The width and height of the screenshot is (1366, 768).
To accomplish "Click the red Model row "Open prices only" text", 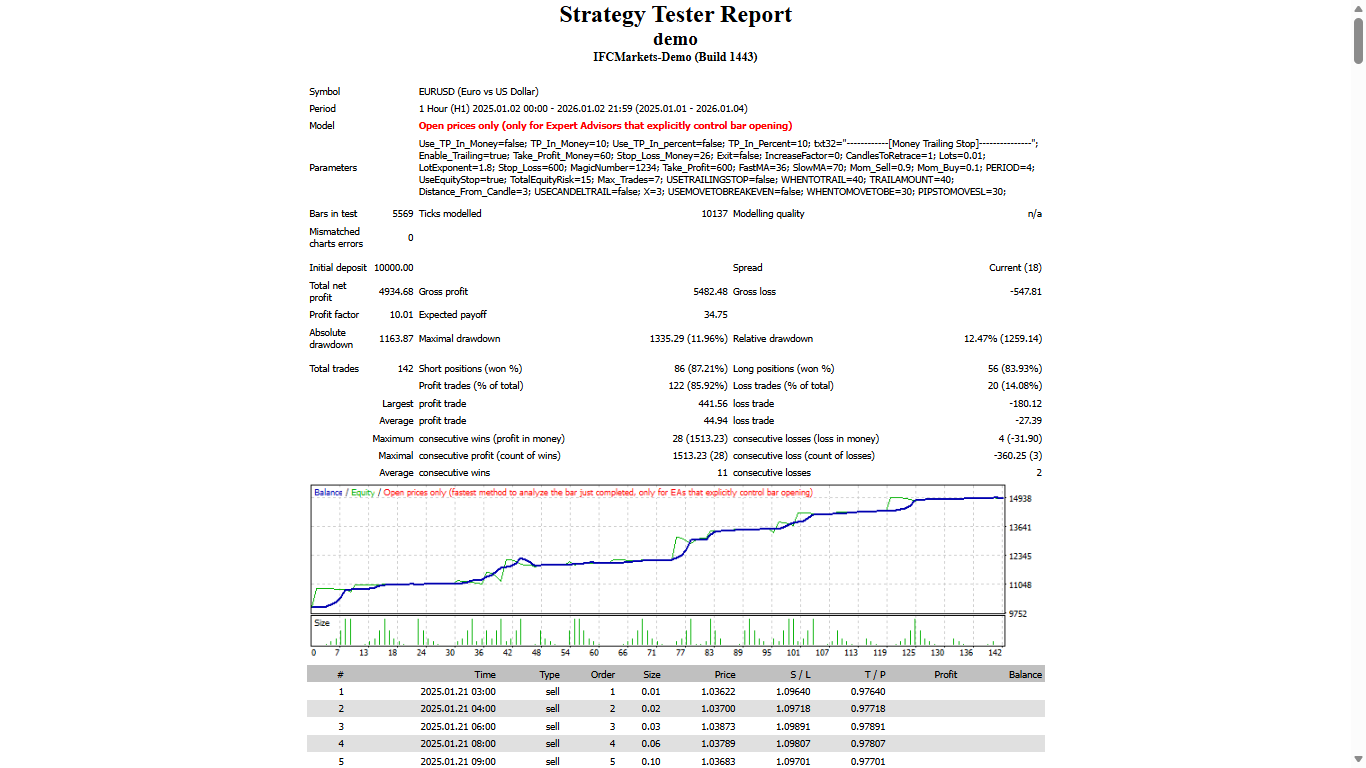I will click(x=605, y=126).
